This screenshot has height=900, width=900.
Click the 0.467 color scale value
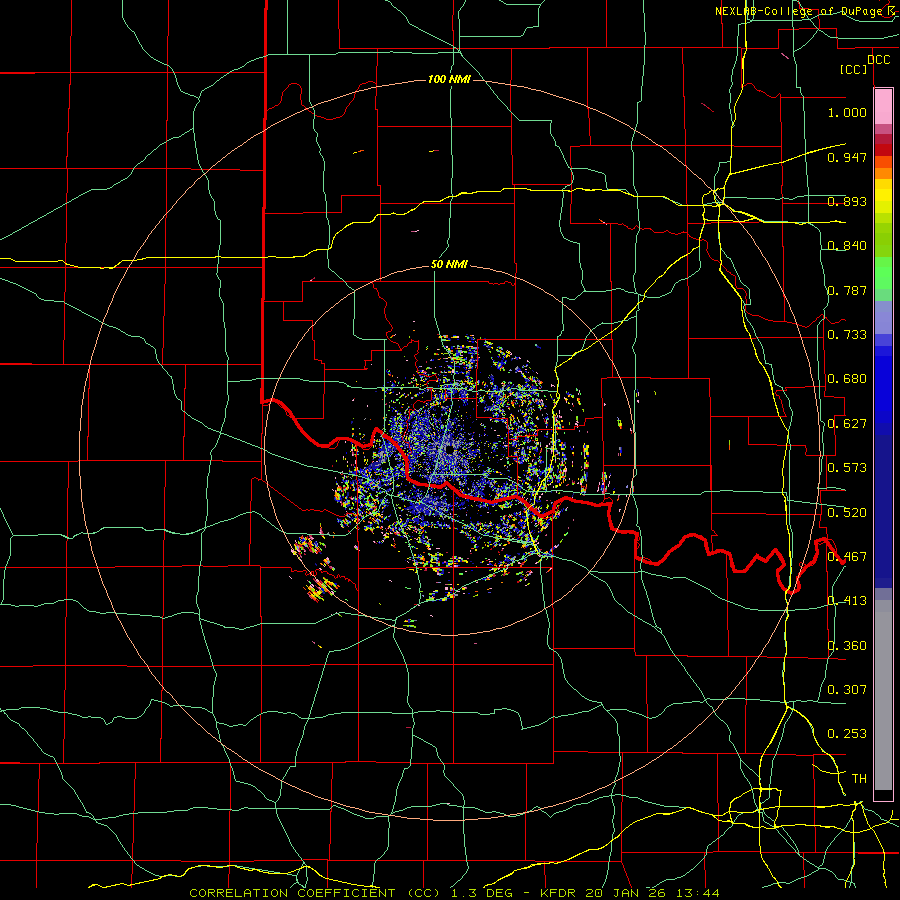pyautogui.click(x=847, y=557)
